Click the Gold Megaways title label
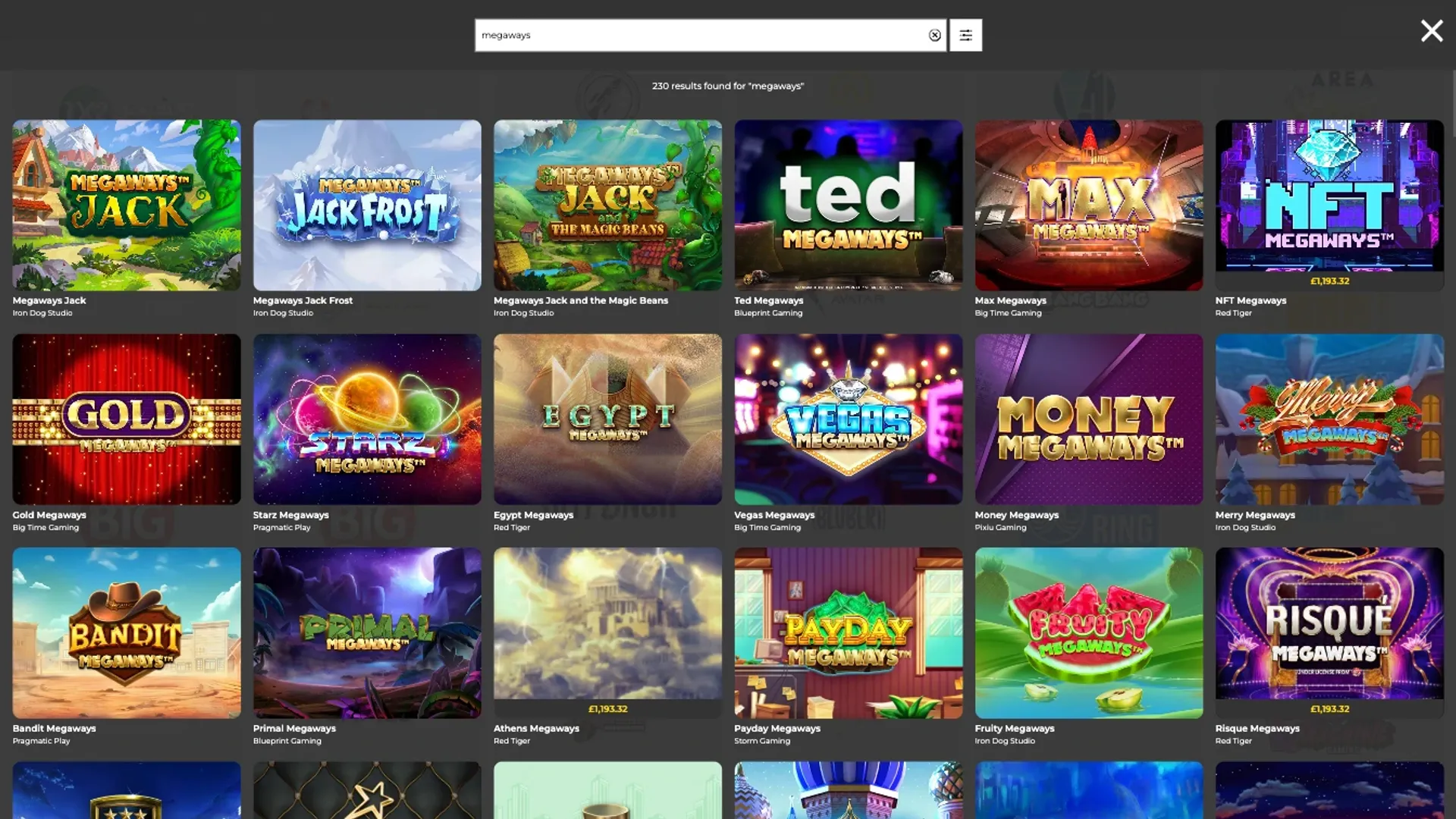The height and width of the screenshot is (819, 1456). click(x=49, y=515)
